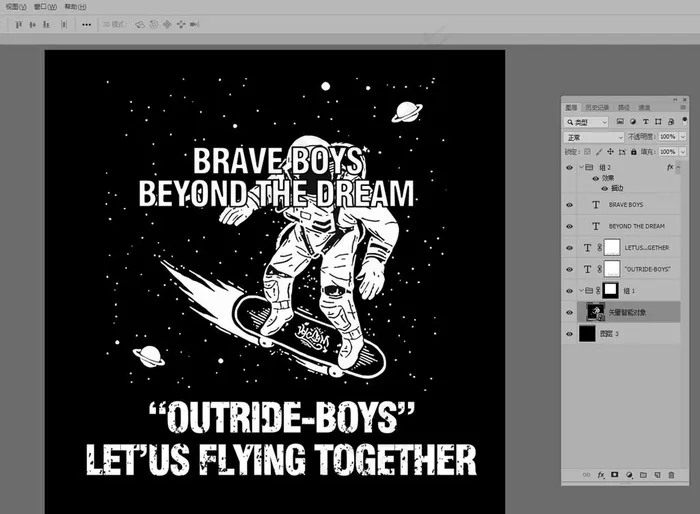Click the align bottom edges icon

click(x=46, y=25)
